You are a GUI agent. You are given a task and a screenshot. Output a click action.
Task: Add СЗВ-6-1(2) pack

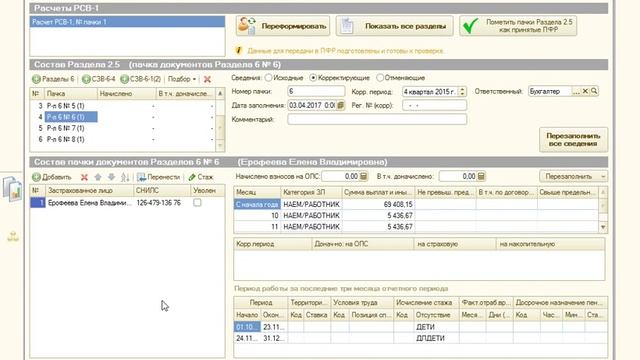141,79
